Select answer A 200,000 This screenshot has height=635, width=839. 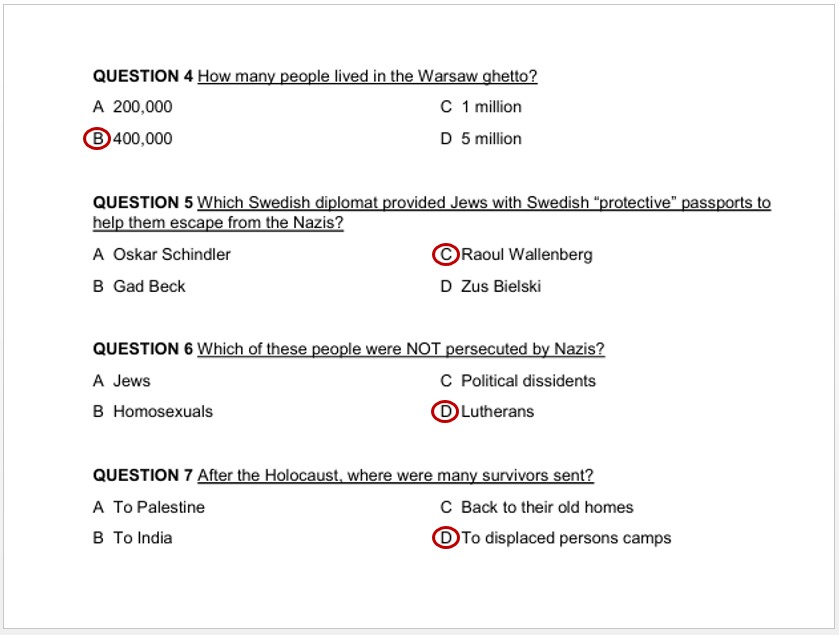click(x=133, y=107)
